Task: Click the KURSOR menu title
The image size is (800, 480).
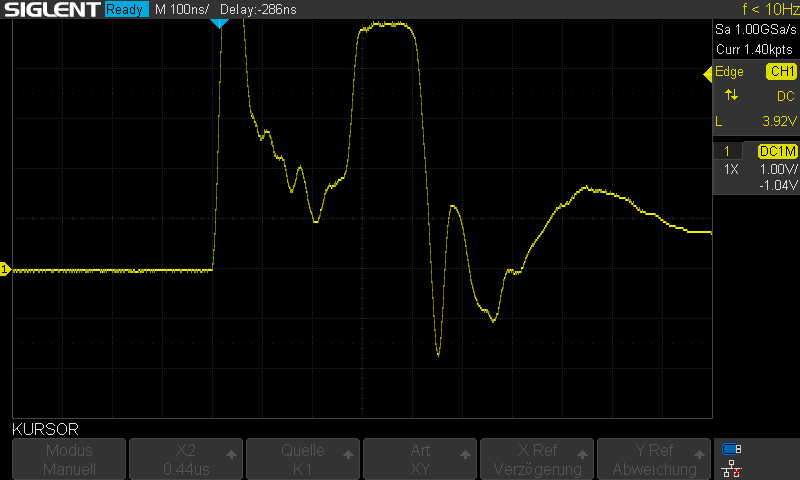Action: point(45,430)
